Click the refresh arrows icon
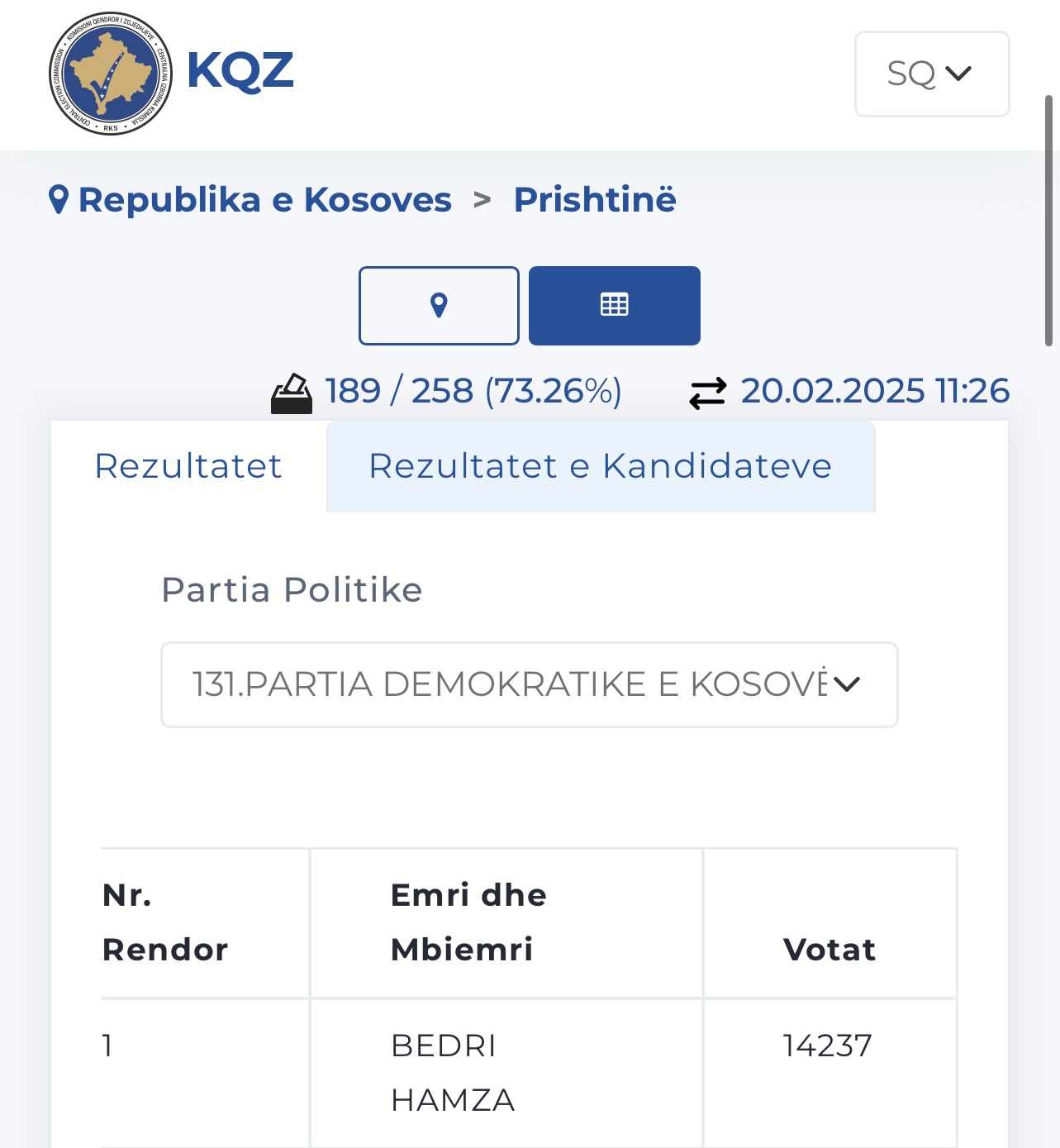This screenshot has width=1060, height=1148. (x=708, y=393)
